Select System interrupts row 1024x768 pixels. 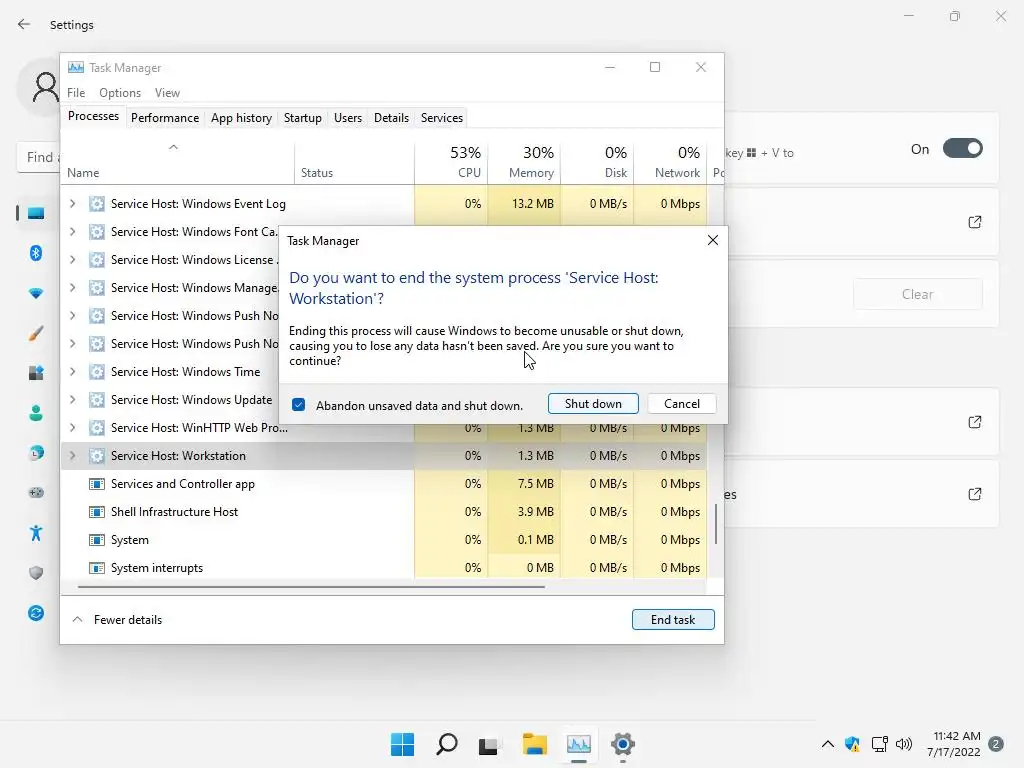click(384, 568)
